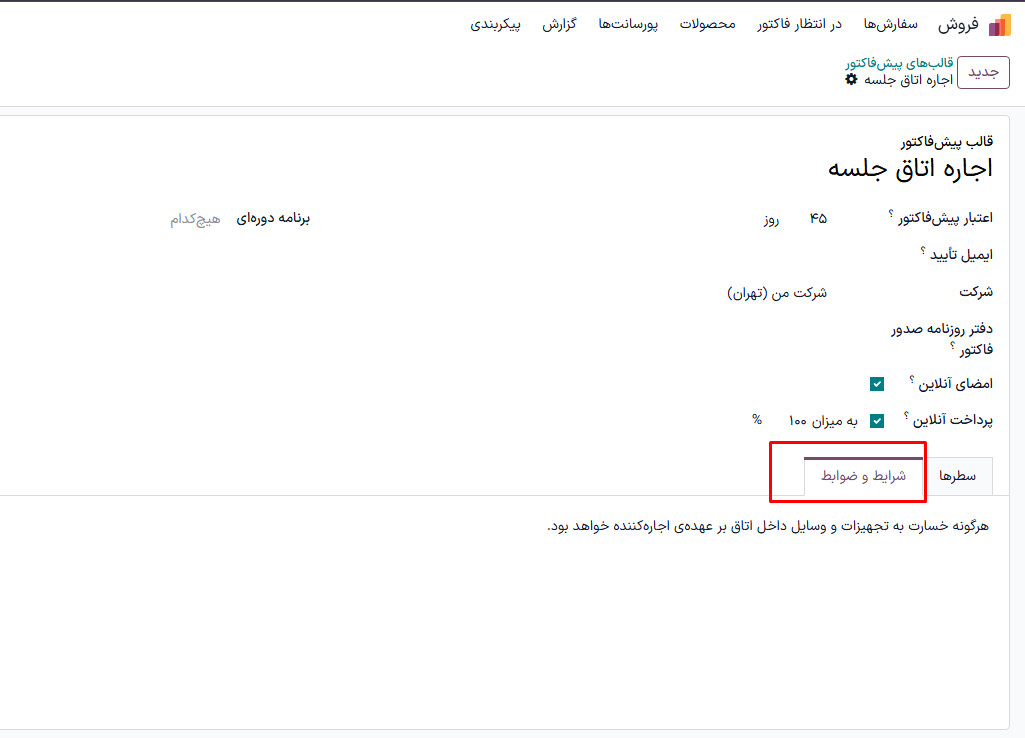Click the current record name in breadcrumb
The image size is (1025, 738).
[908, 80]
